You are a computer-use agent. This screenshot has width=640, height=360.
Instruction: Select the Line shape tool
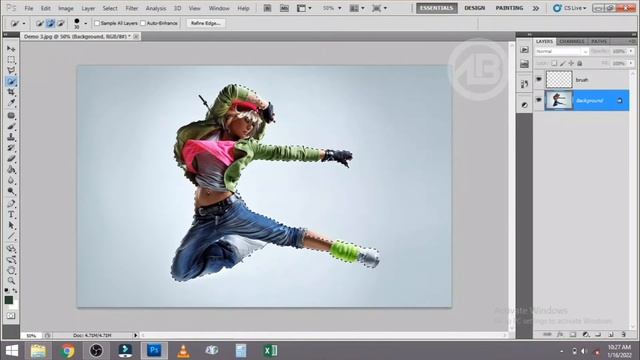11,236
